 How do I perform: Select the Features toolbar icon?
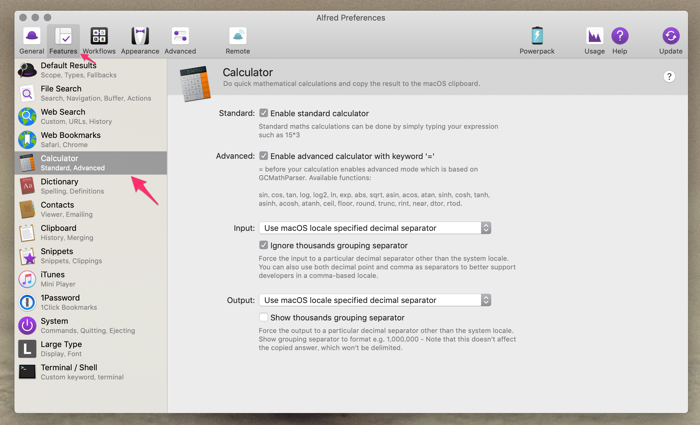[x=63, y=36]
